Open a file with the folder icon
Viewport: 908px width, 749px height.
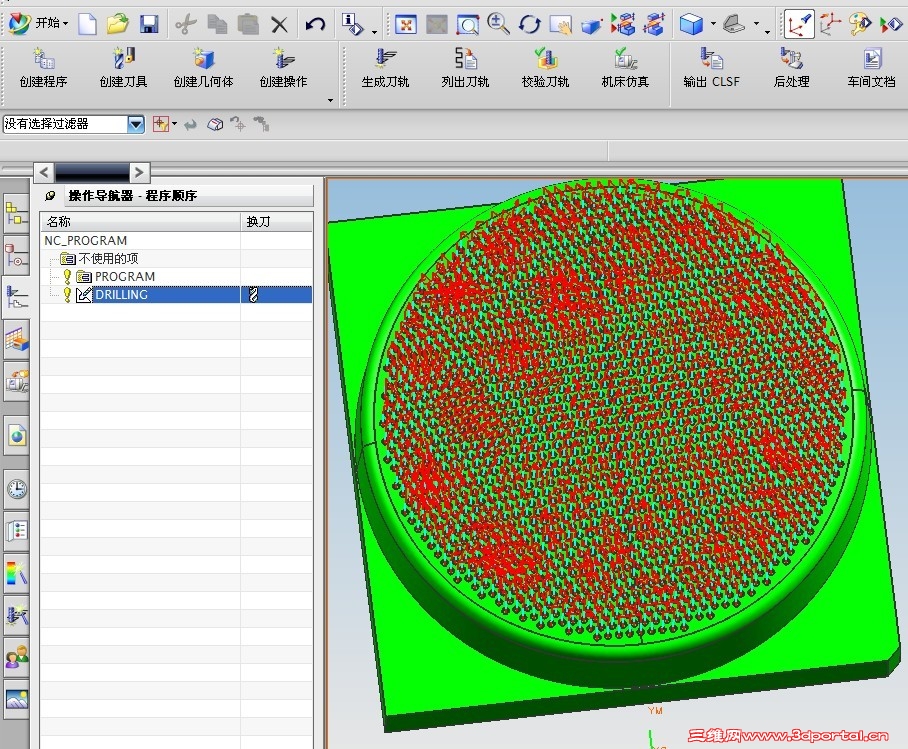click(118, 24)
